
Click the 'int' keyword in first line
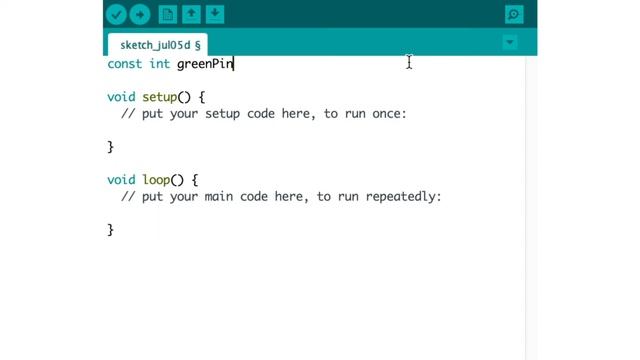(x=160, y=64)
